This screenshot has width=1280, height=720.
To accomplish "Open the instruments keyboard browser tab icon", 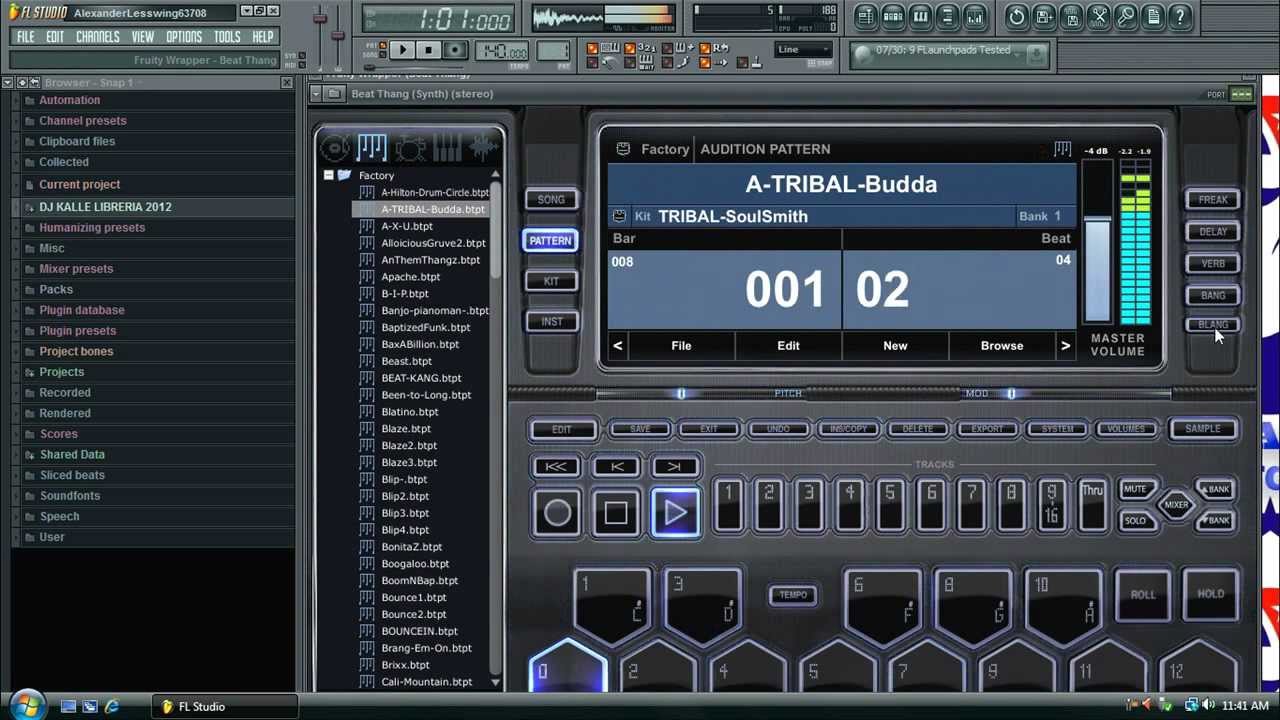I will (446, 148).
